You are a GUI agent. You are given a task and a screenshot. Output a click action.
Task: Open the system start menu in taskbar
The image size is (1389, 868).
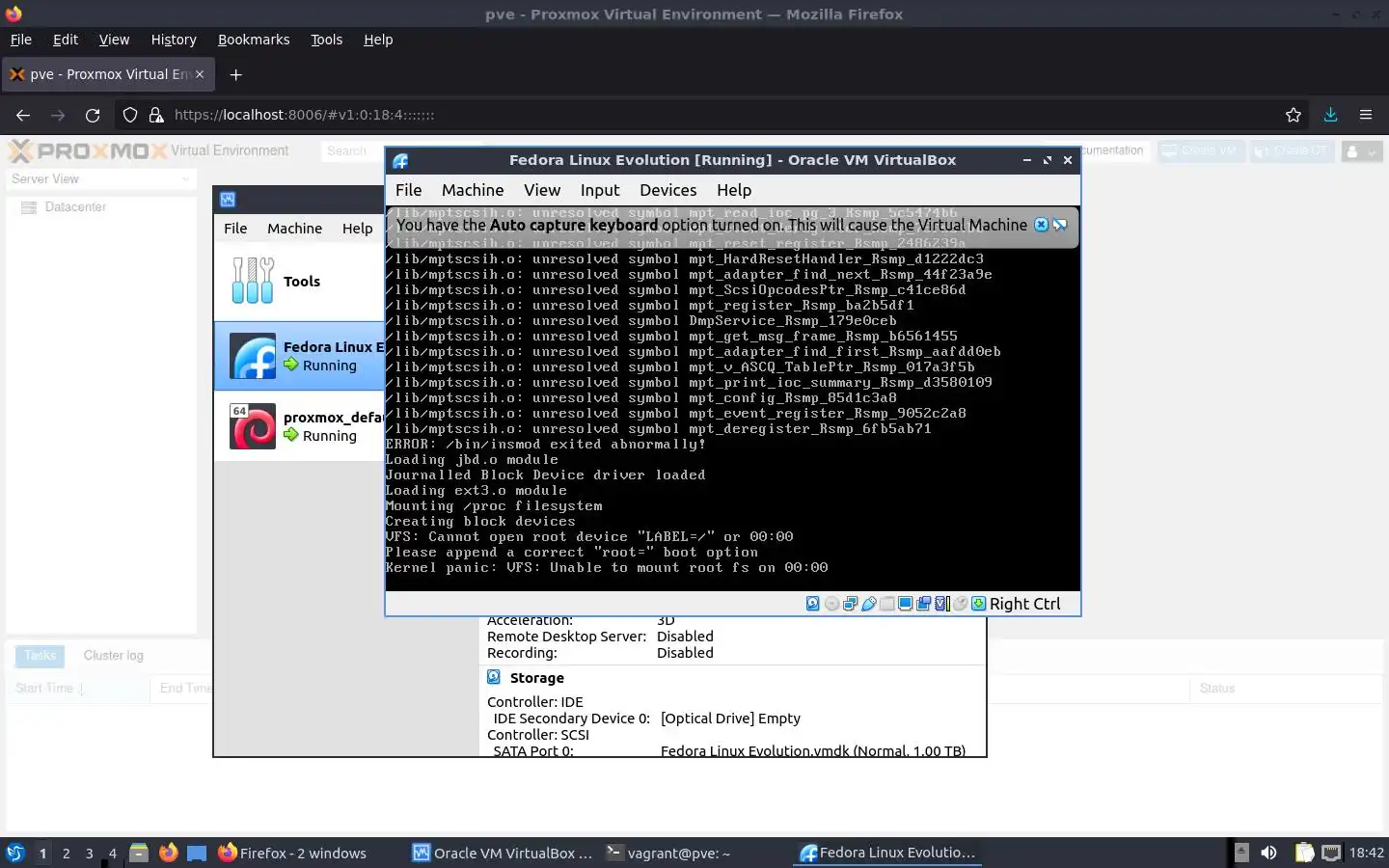[15, 853]
